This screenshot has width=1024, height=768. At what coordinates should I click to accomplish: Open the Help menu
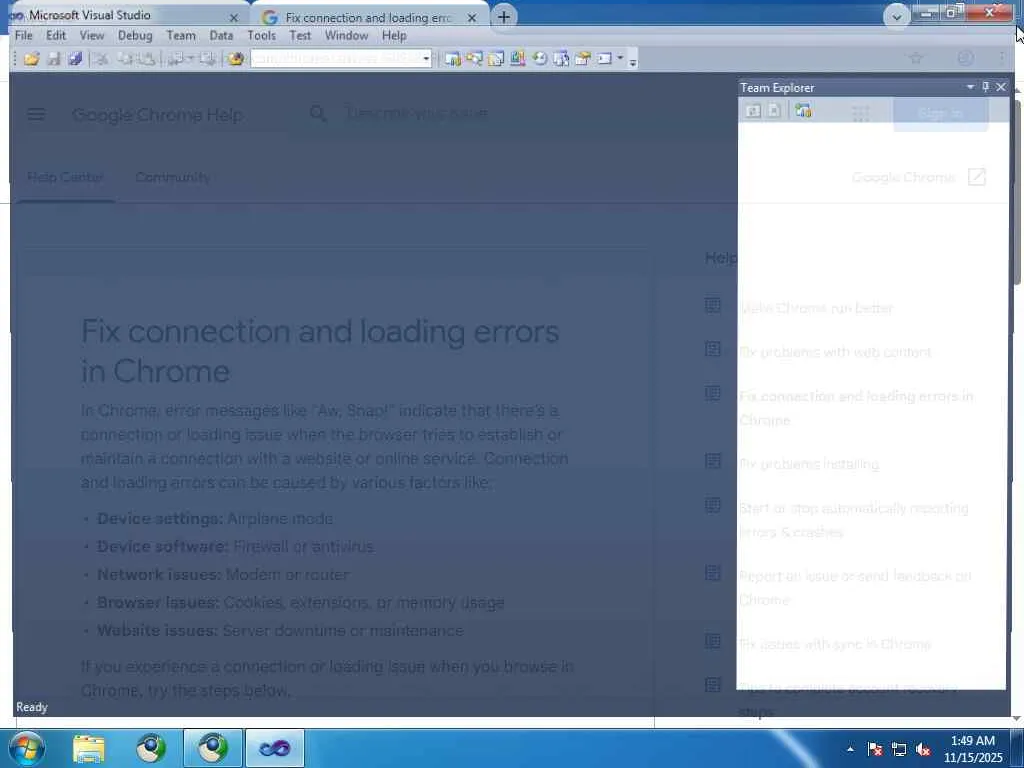[394, 35]
